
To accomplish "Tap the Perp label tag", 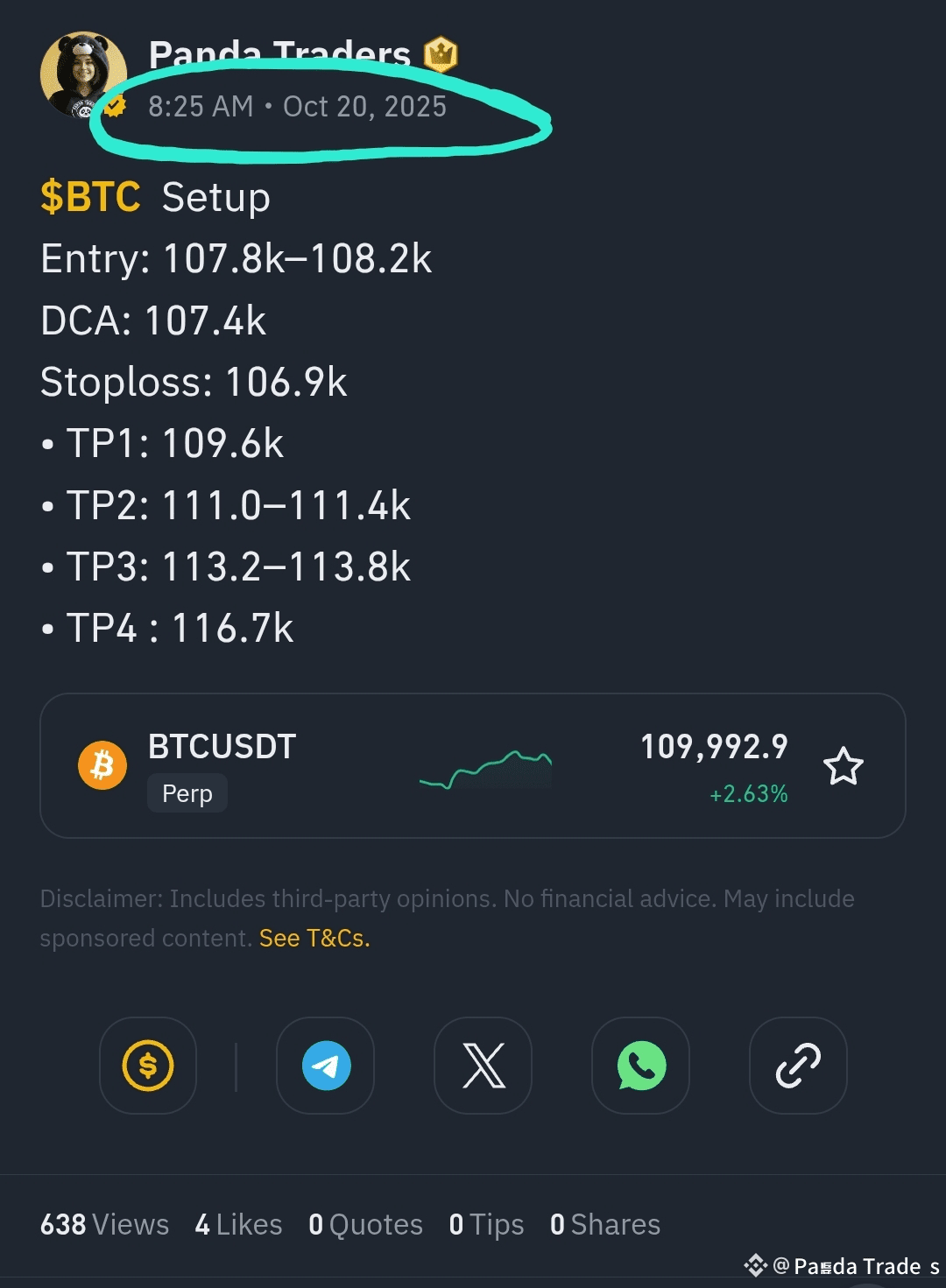I will tap(187, 793).
